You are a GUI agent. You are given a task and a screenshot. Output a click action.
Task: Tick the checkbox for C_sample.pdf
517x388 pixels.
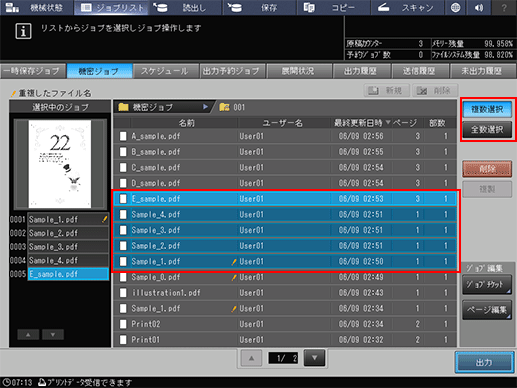click(x=123, y=167)
